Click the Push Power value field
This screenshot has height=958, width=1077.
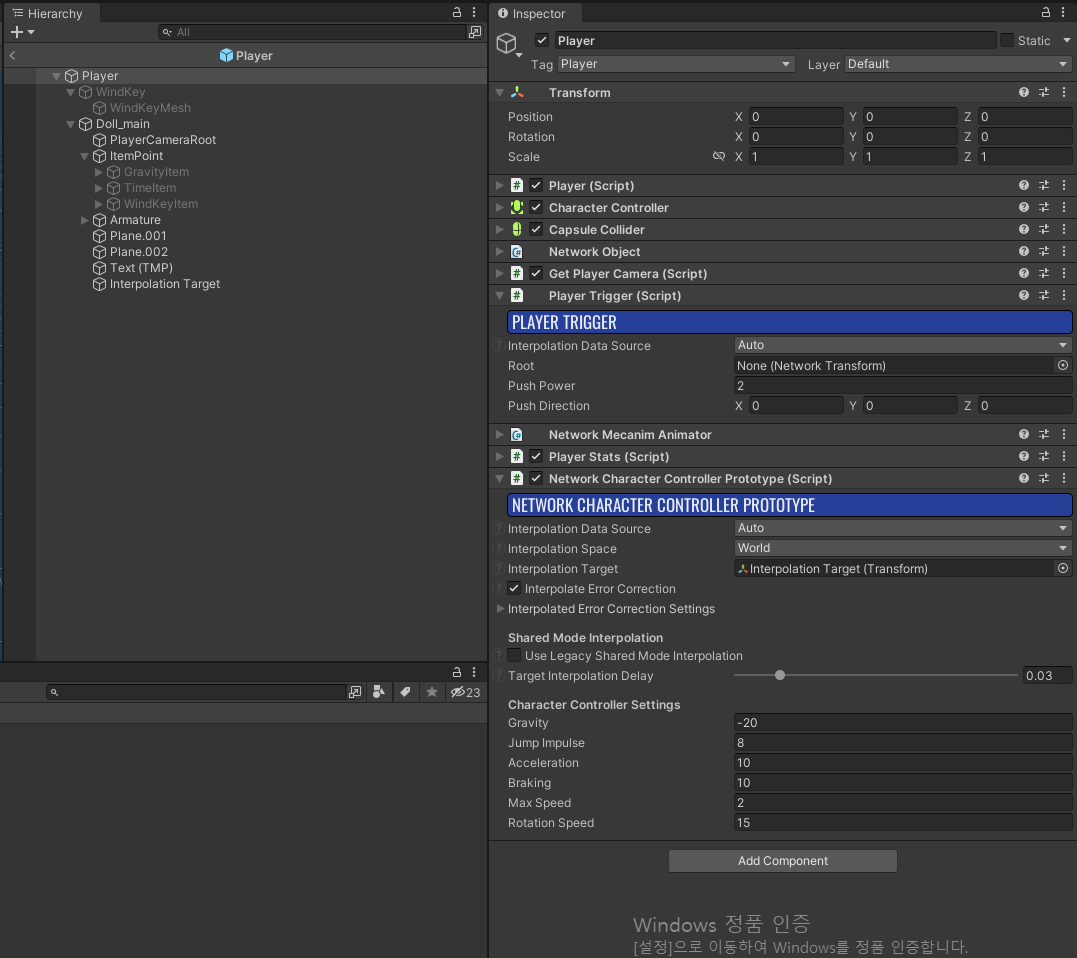coord(903,385)
